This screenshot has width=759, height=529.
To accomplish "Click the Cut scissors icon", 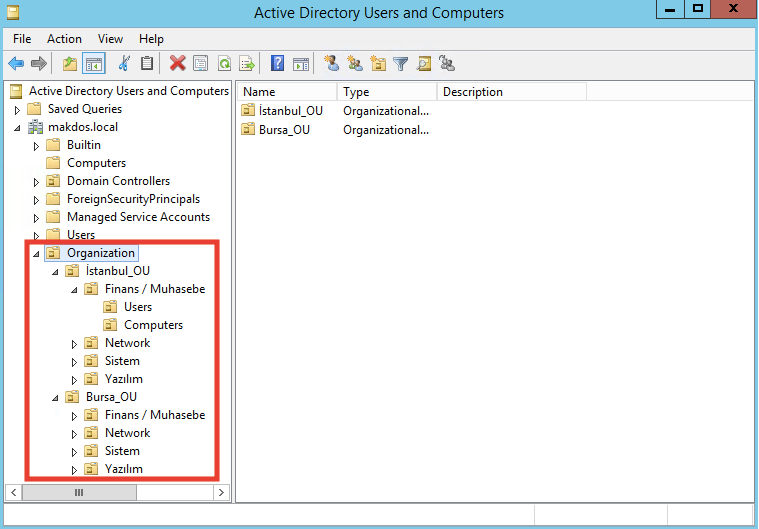I will coord(124,64).
